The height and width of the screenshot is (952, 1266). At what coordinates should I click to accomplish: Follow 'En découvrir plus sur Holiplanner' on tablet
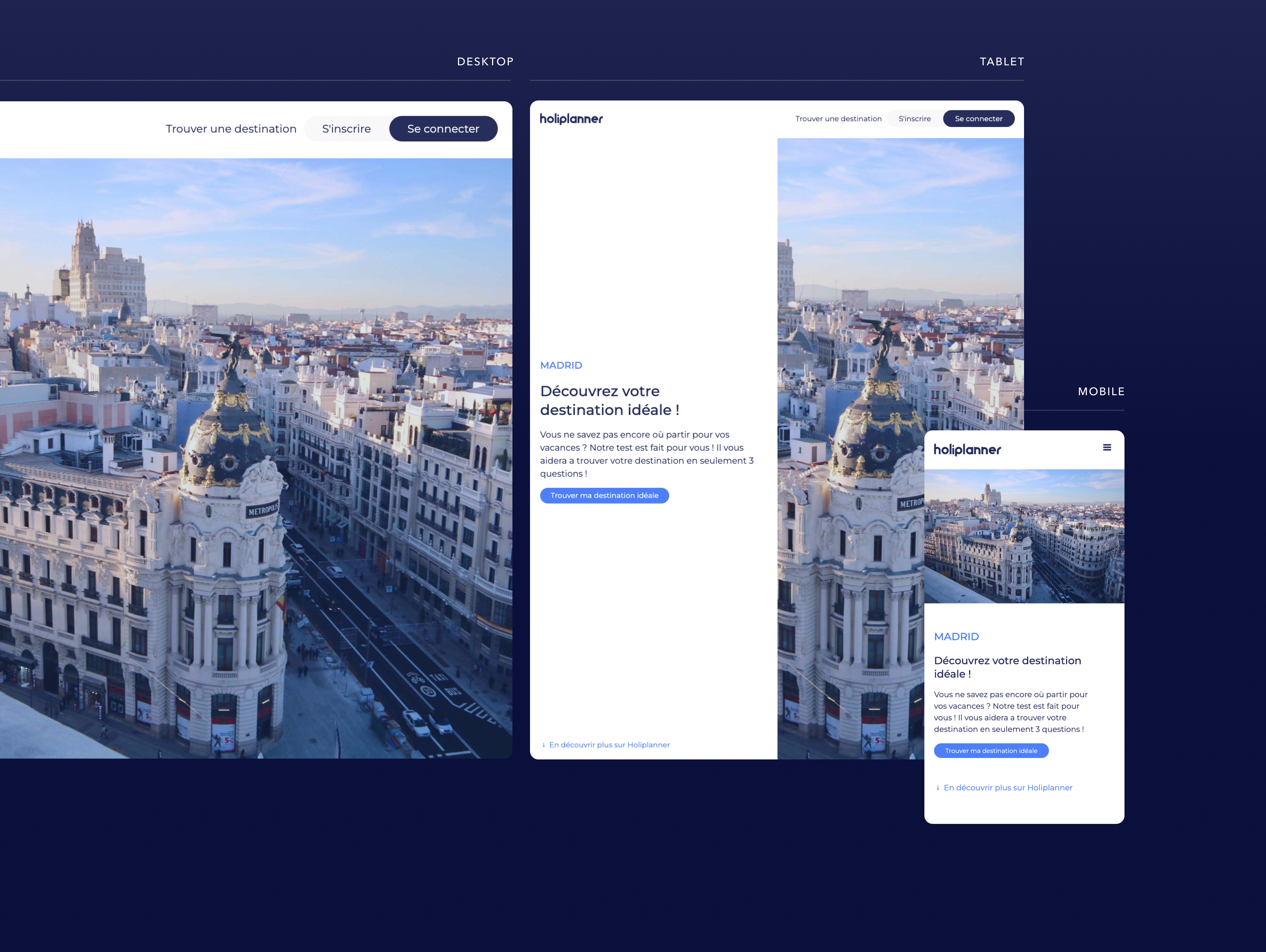(609, 745)
